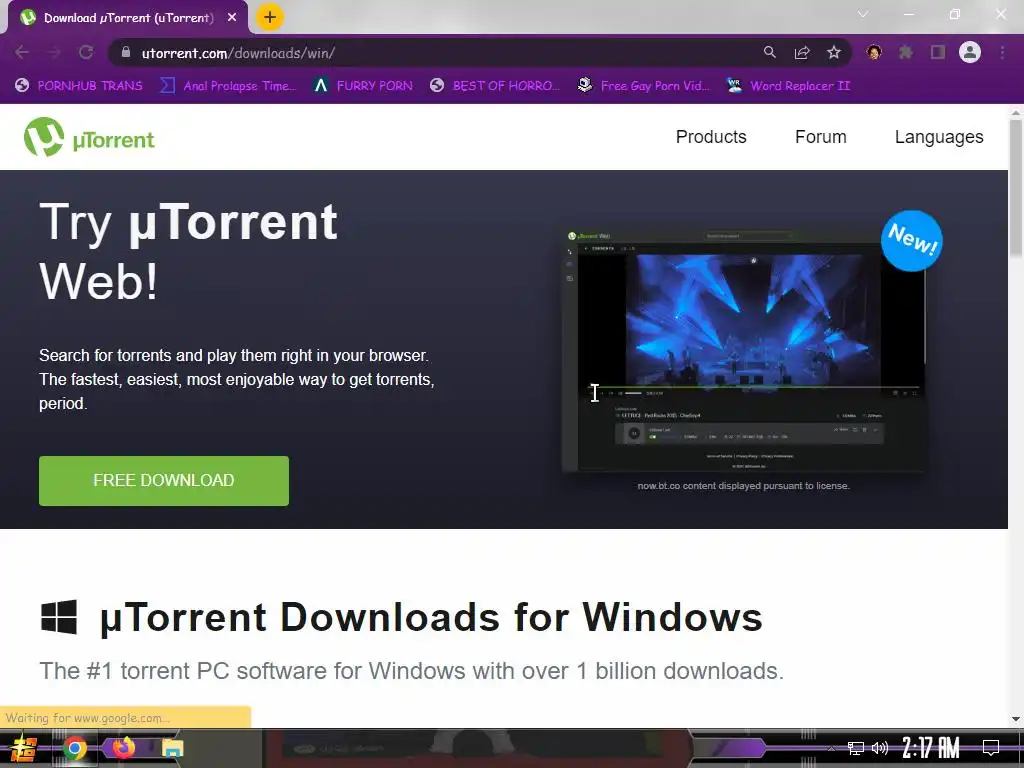Go back with the browser back arrow

22,53
